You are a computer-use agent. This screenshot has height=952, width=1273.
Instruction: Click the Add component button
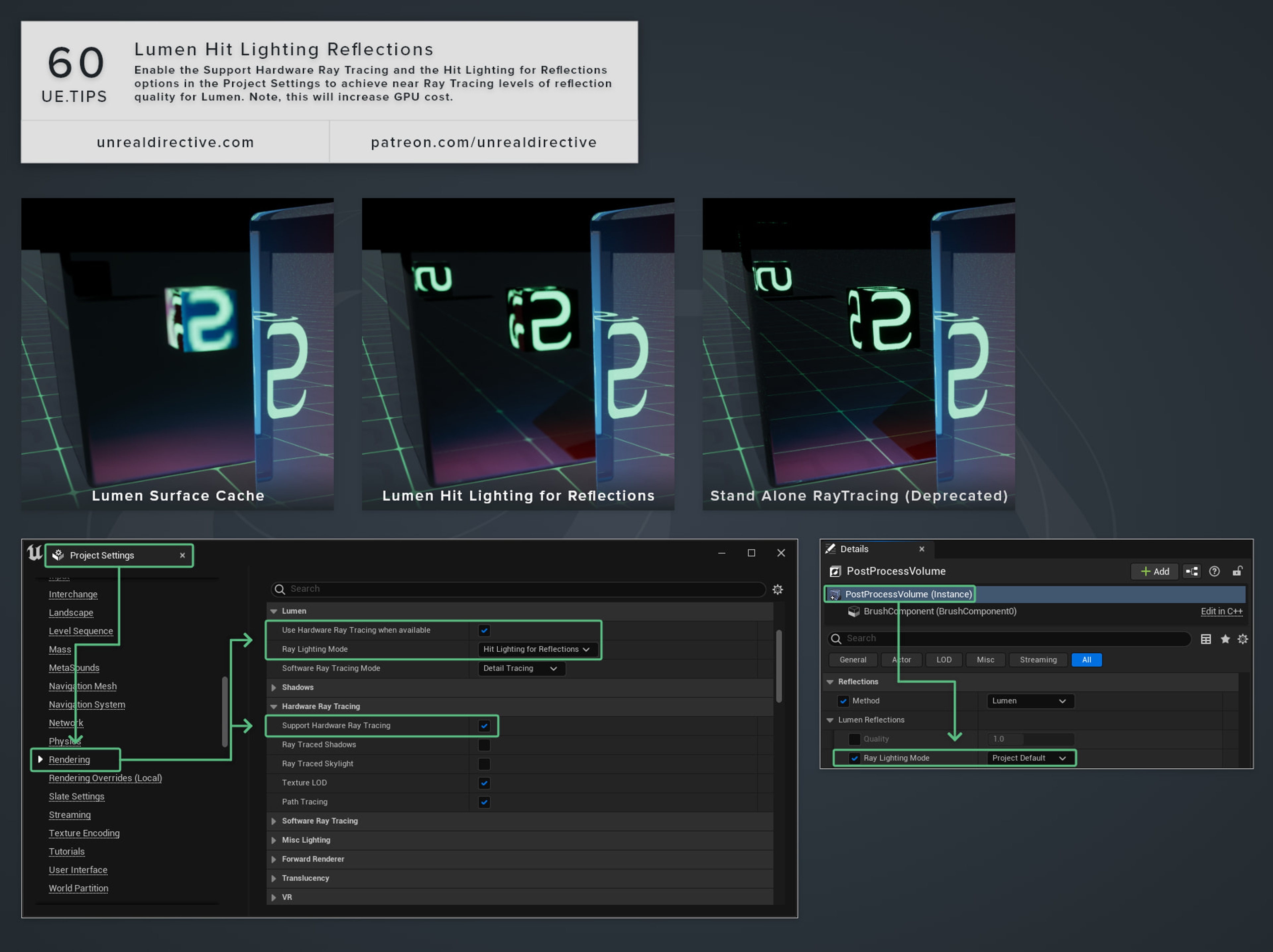coord(1154,571)
